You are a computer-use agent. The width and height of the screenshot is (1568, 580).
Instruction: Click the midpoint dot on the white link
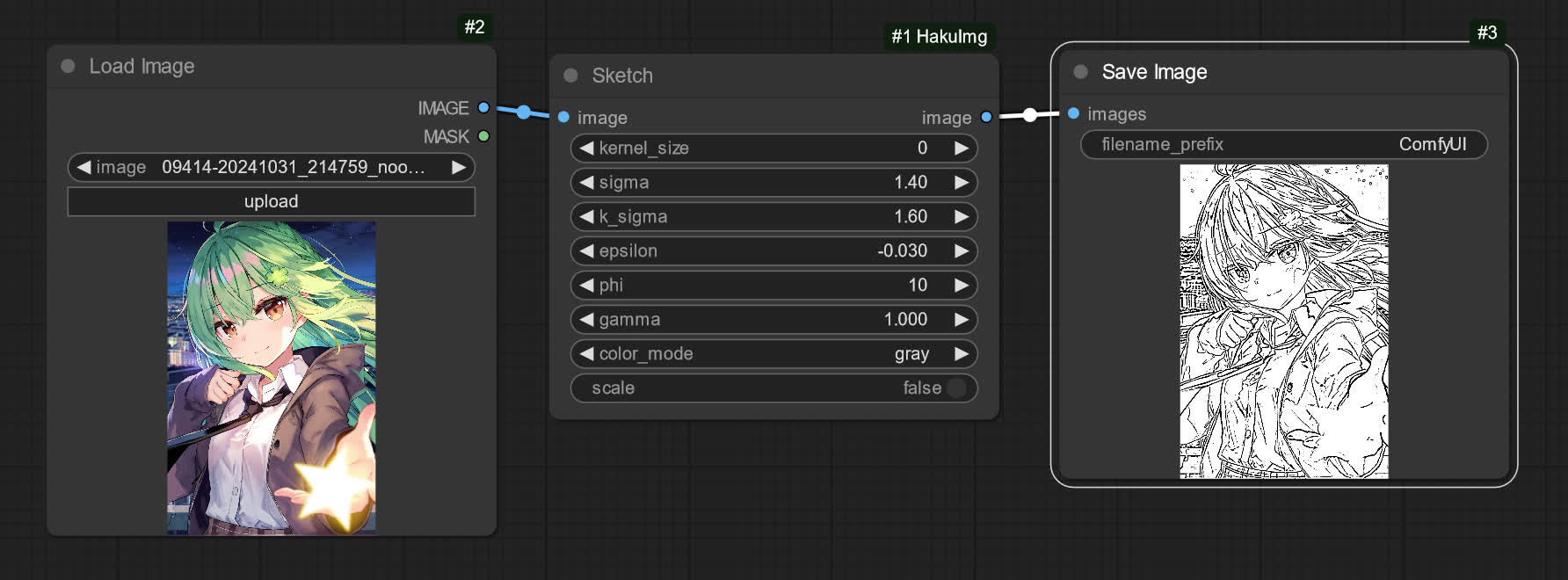coord(1029,115)
